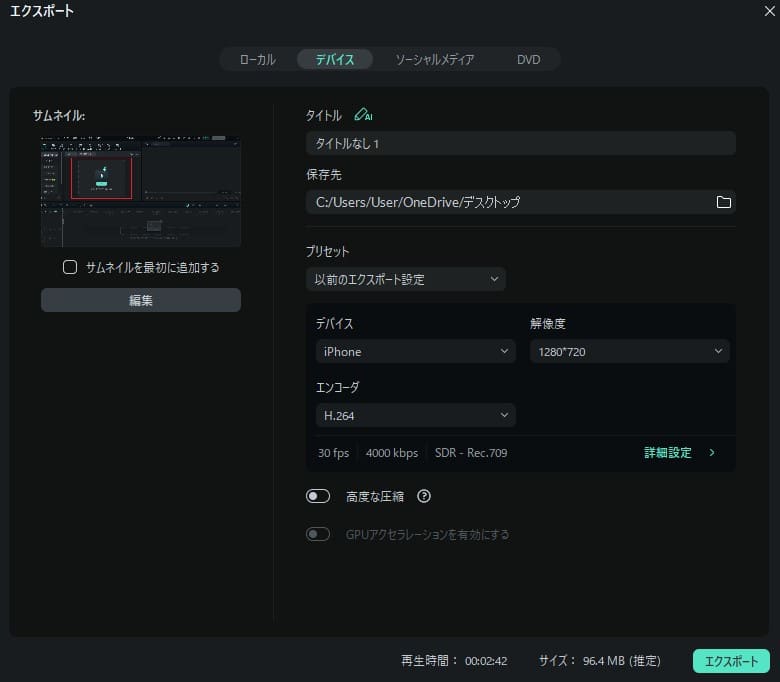Click the SDR - Rec.709 text
This screenshot has height=682, width=780.
[x=471, y=453]
